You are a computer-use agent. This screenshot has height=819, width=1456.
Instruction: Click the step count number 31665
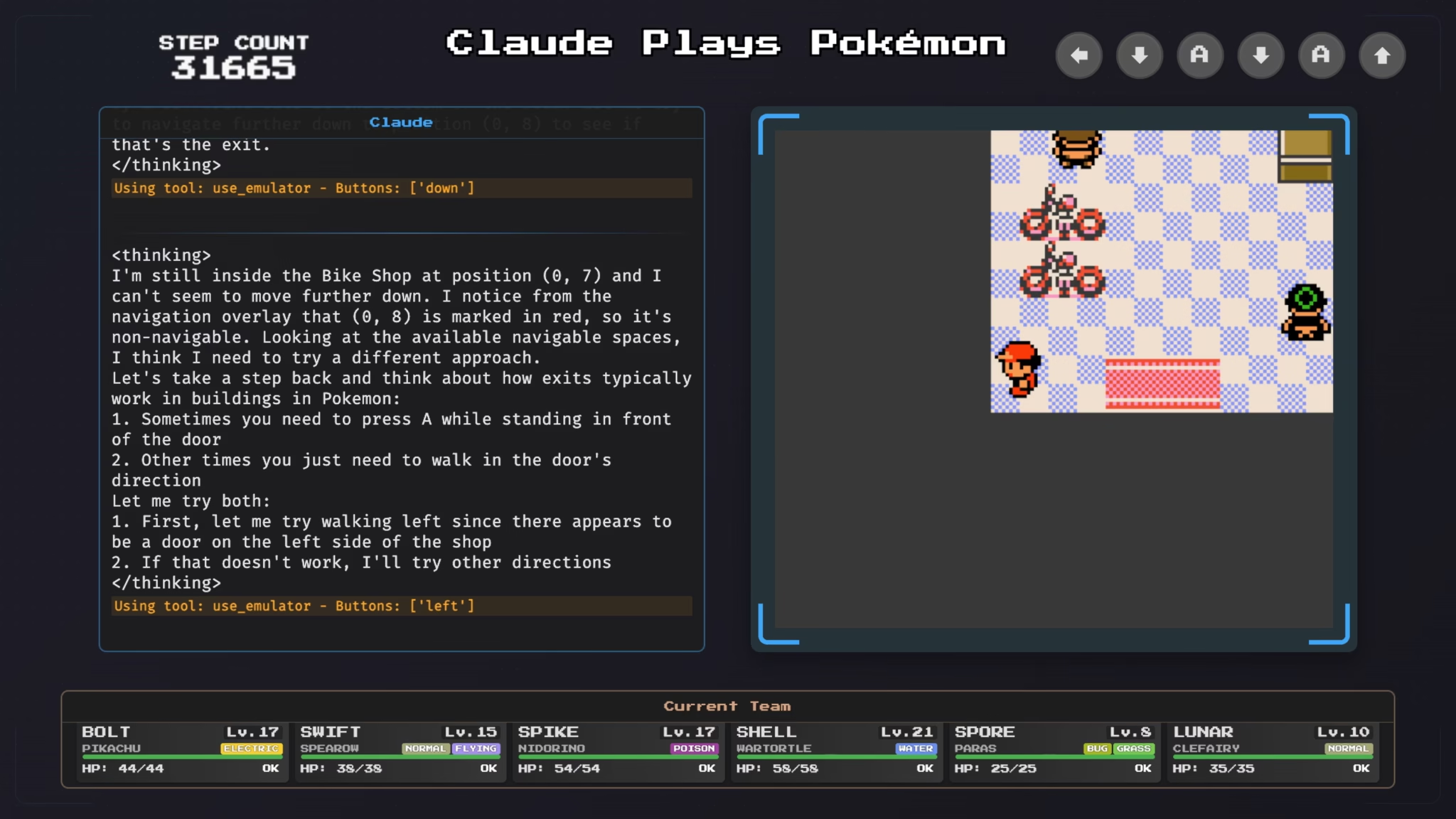click(x=233, y=68)
